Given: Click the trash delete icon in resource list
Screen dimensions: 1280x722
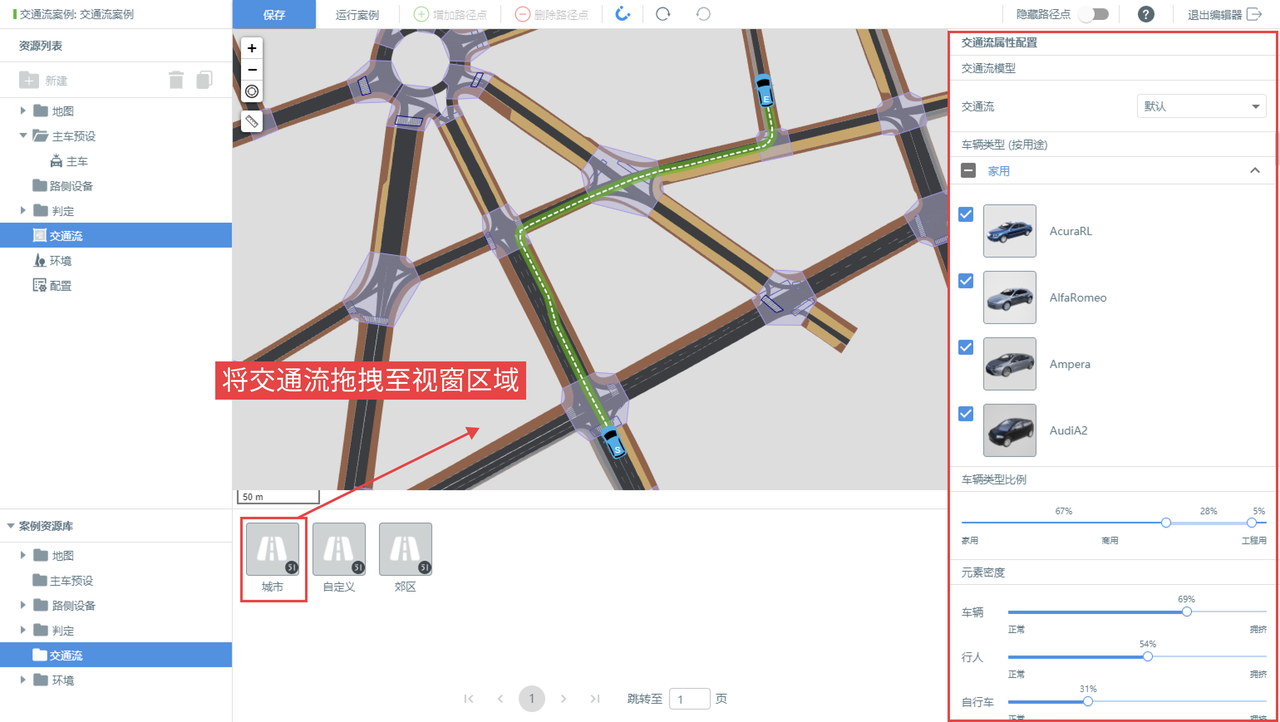Looking at the screenshot, I should (176, 80).
